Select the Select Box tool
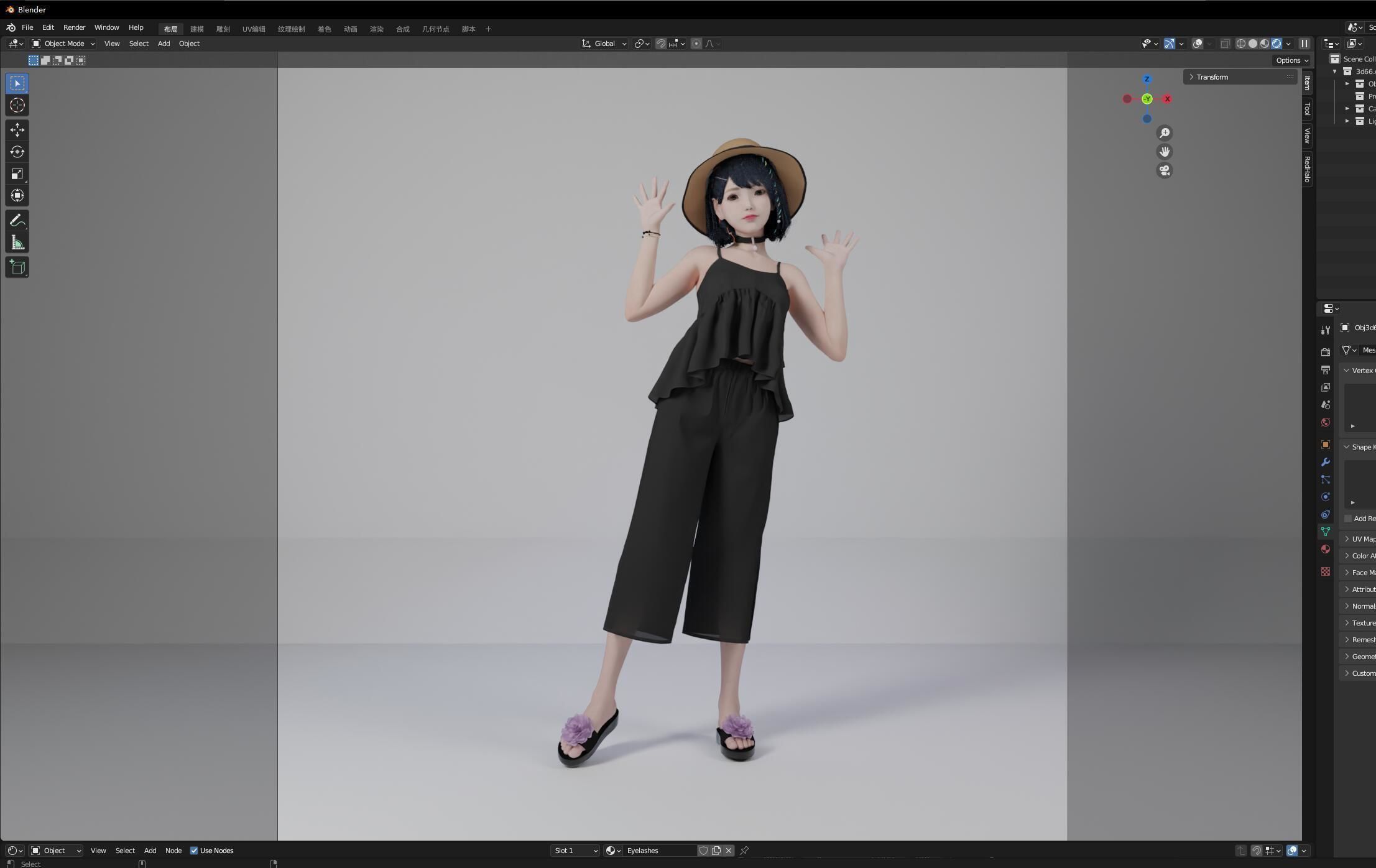 pyautogui.click(x=17, y=83)
